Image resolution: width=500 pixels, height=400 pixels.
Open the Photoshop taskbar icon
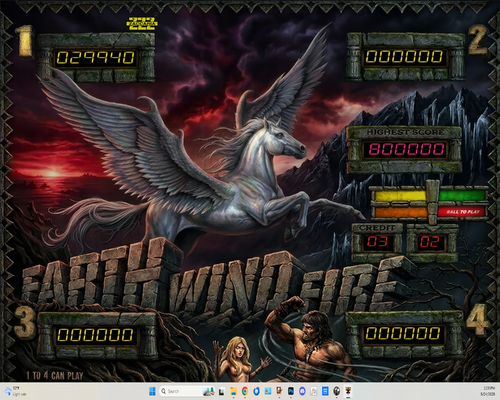coord(291,391)
